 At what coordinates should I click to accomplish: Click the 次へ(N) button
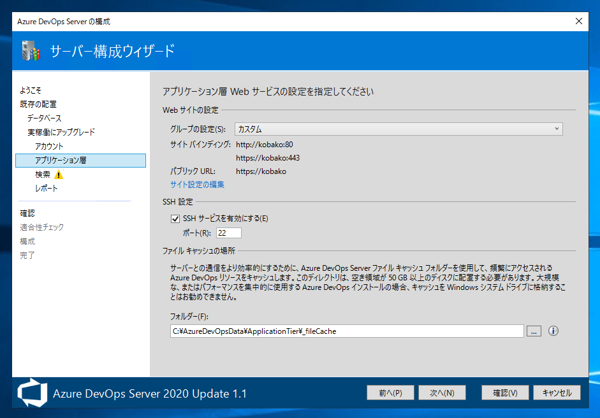442,393
